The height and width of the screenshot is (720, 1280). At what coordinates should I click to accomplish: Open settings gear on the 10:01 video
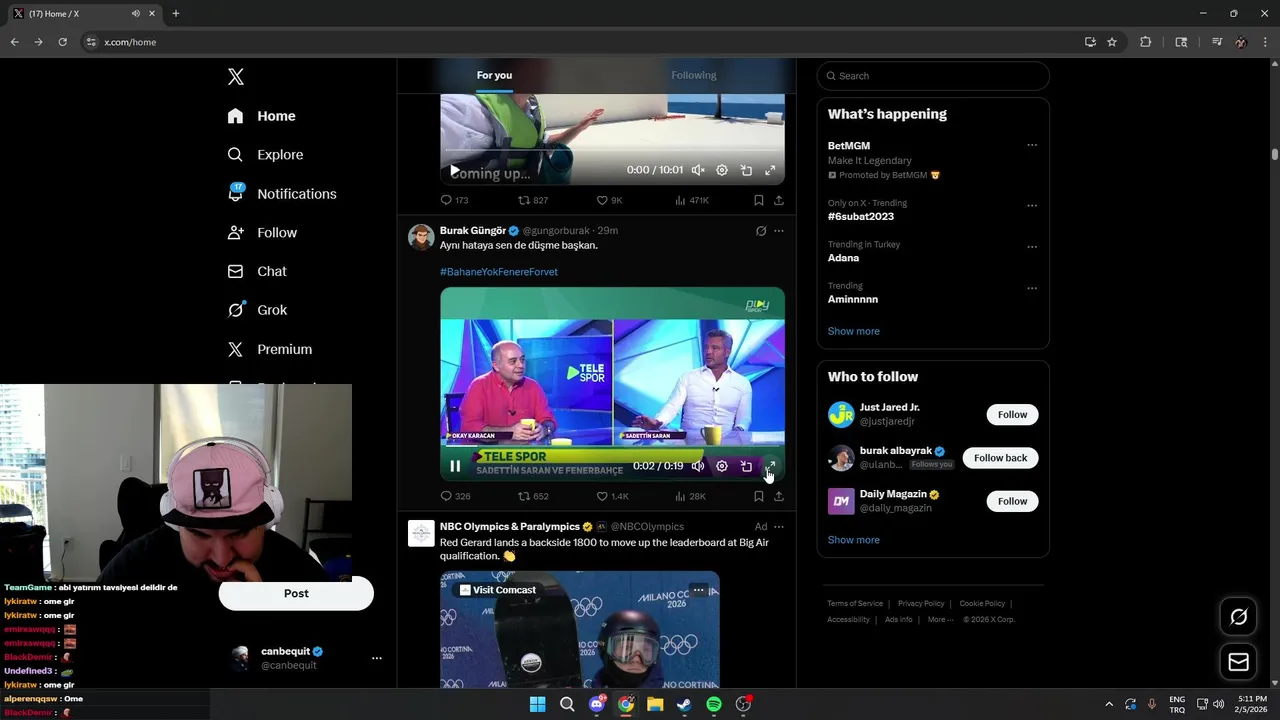722,170
